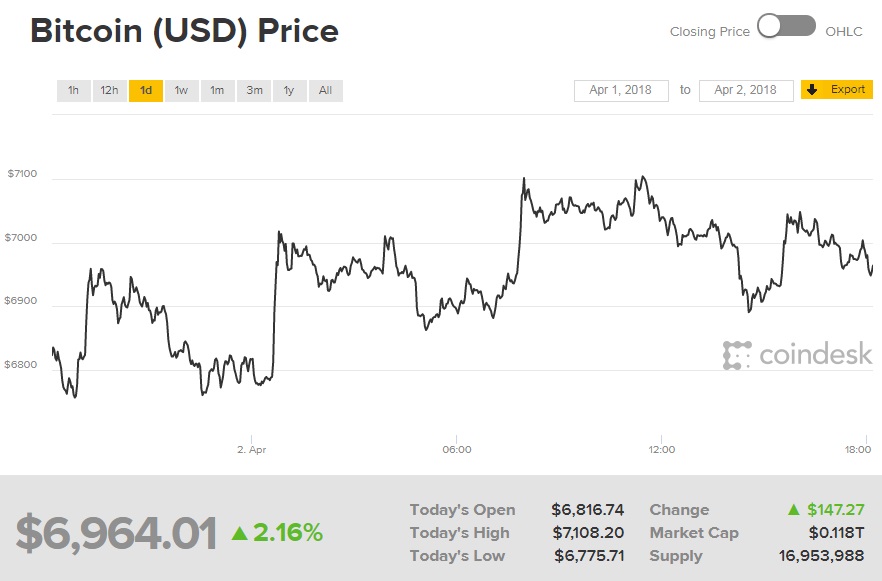Open the Apr 2, 2018 end date field
Screen dimensions: 882x581
tap(746, 90)
